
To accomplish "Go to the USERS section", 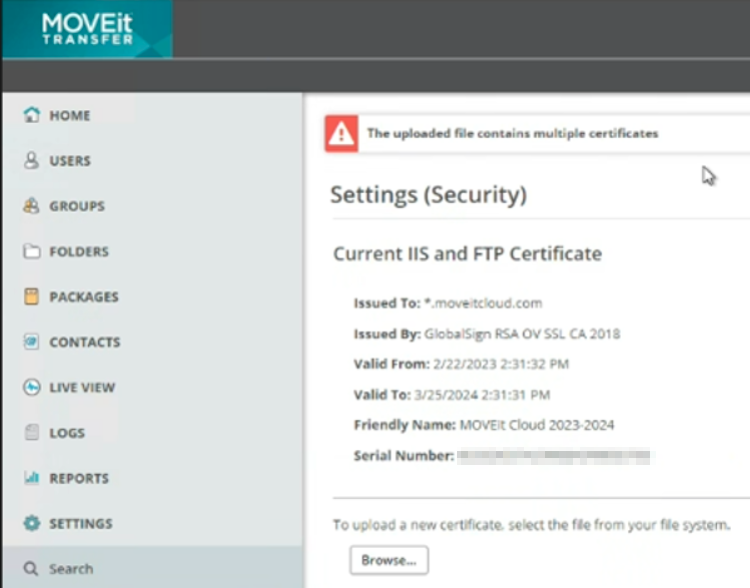I will pyautogui.click(x=70, y=161).
